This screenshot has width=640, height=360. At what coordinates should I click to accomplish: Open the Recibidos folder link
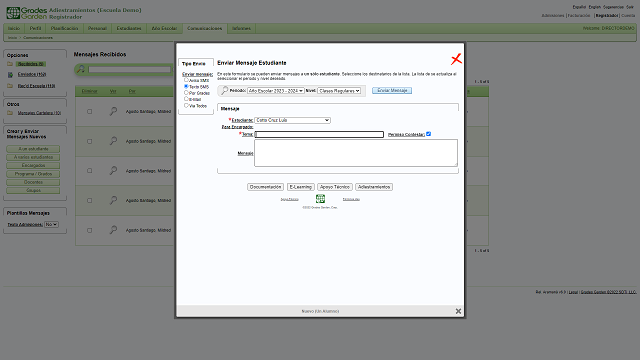[31, 64]
